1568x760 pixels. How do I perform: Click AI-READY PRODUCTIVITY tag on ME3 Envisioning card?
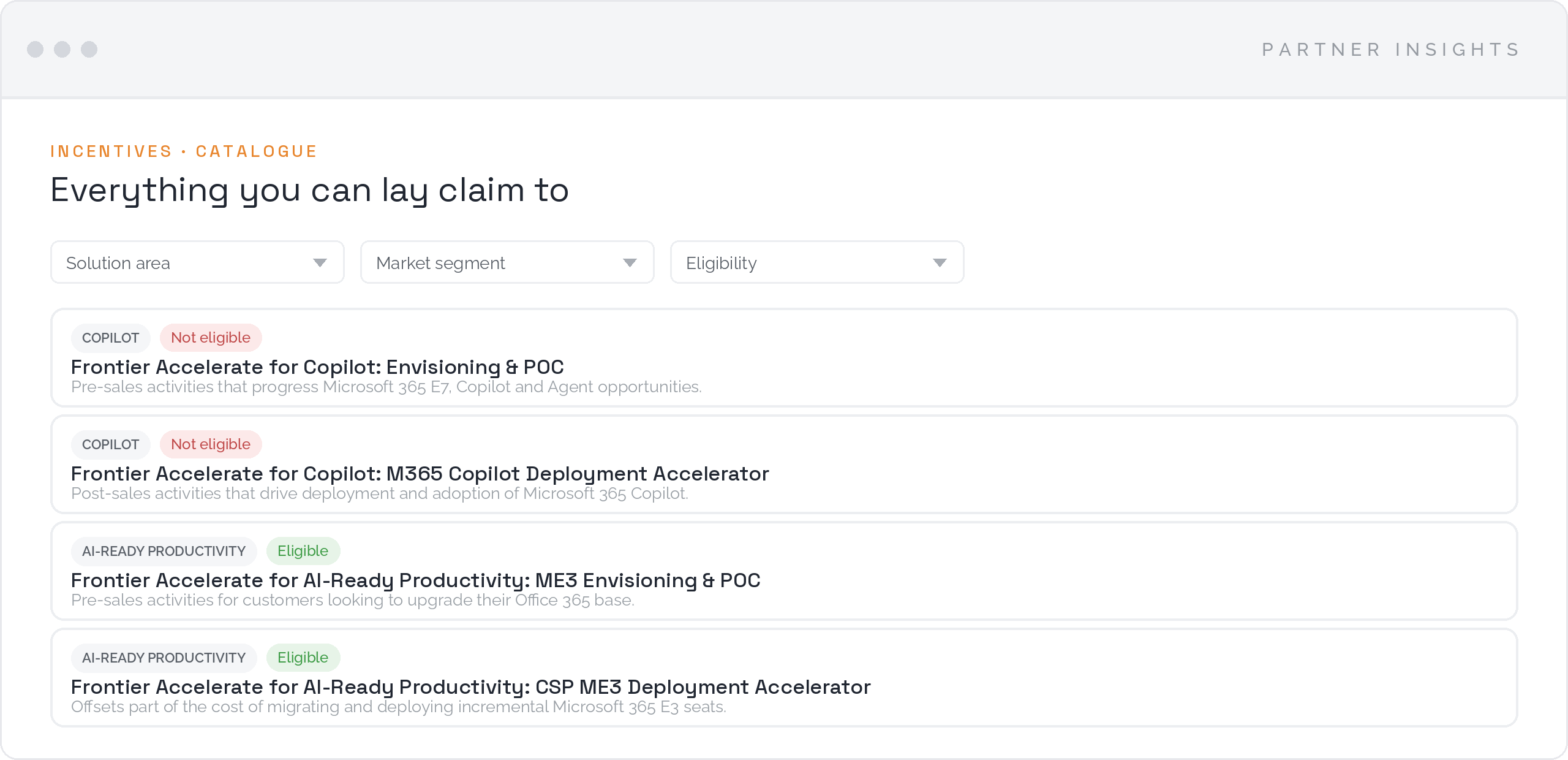click(164, 551)
